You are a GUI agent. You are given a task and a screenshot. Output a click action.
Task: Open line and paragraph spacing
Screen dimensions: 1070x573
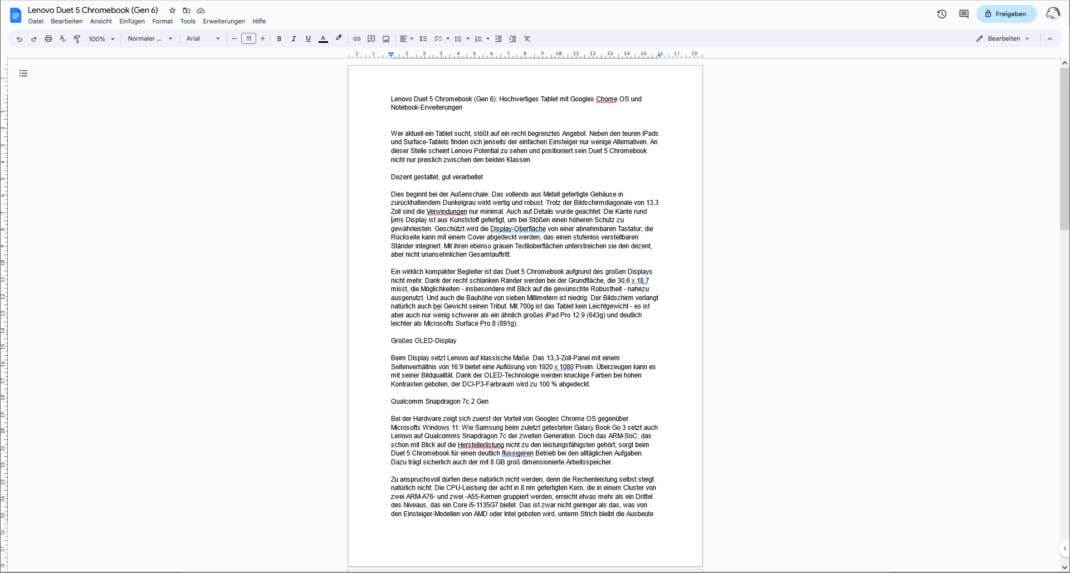tap(423, 39)
